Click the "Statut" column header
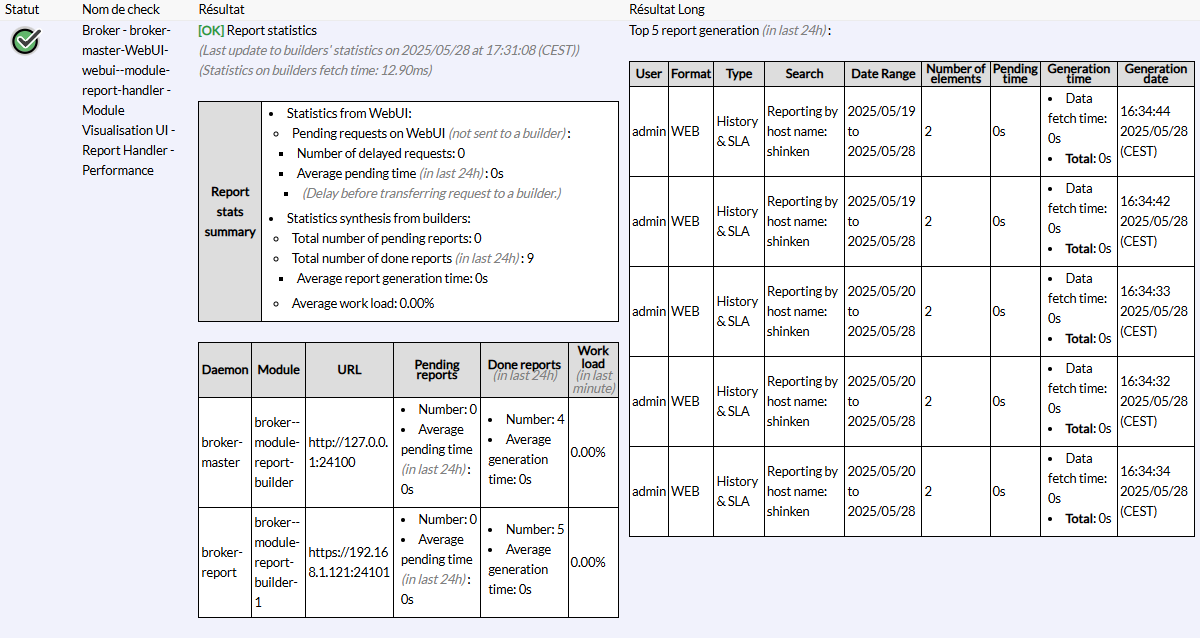The image size is (1200, 638). [22, 9]
